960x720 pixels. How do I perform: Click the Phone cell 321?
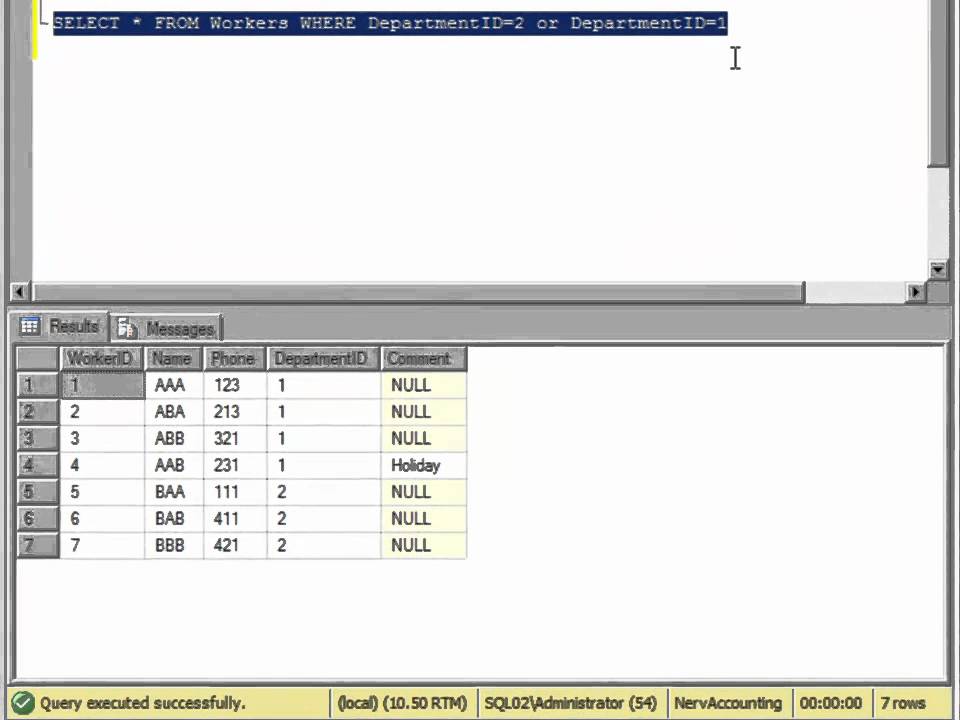(235, 438)
